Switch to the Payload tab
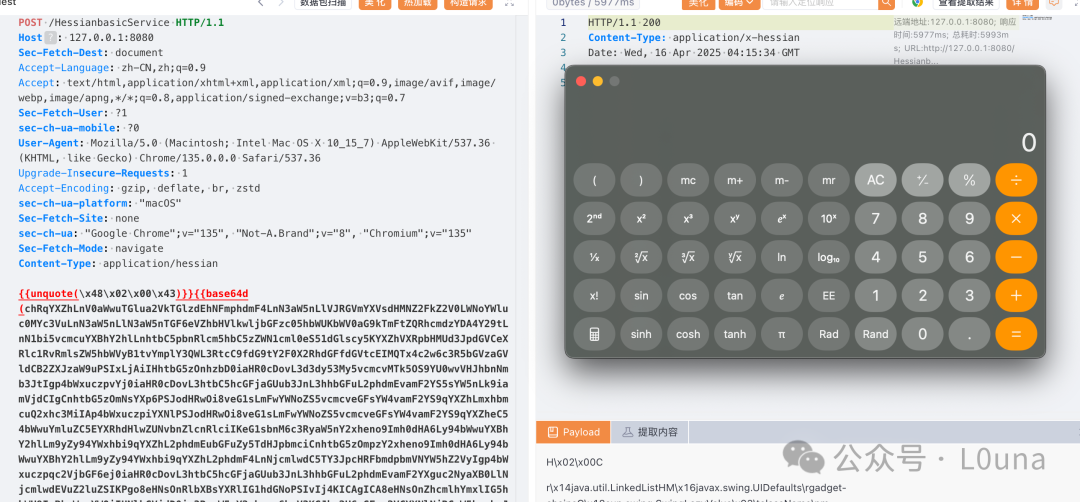Viewport: 1080px width, 502px height. [573, 432]
